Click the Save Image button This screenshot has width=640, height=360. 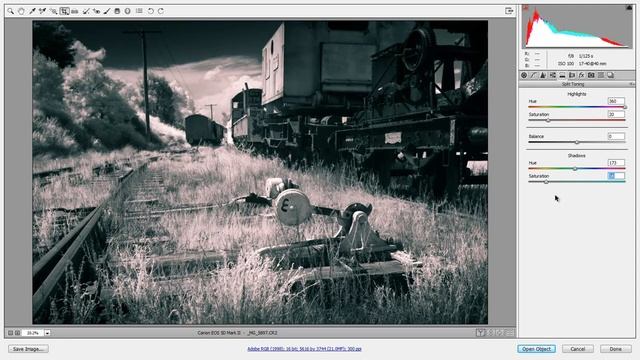[28, 349]
